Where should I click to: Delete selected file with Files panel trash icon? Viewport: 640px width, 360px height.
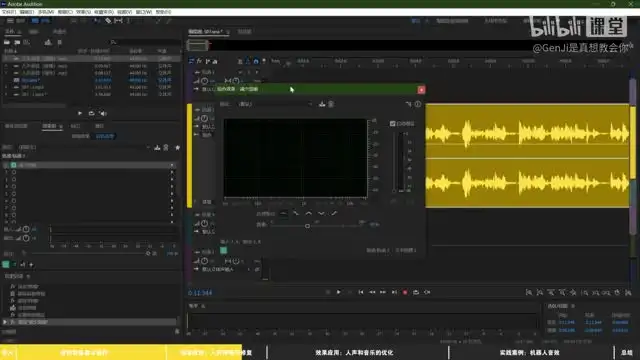click(60, 42)
